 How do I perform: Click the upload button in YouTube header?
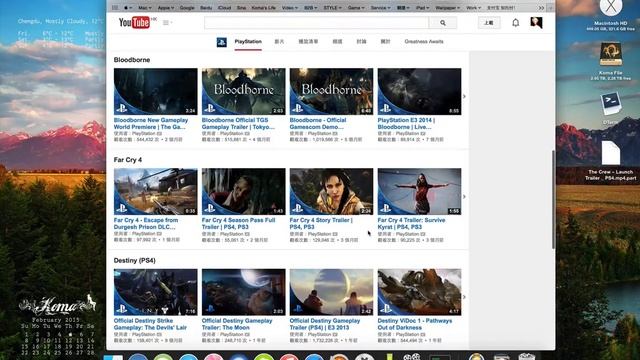(489, 23)
